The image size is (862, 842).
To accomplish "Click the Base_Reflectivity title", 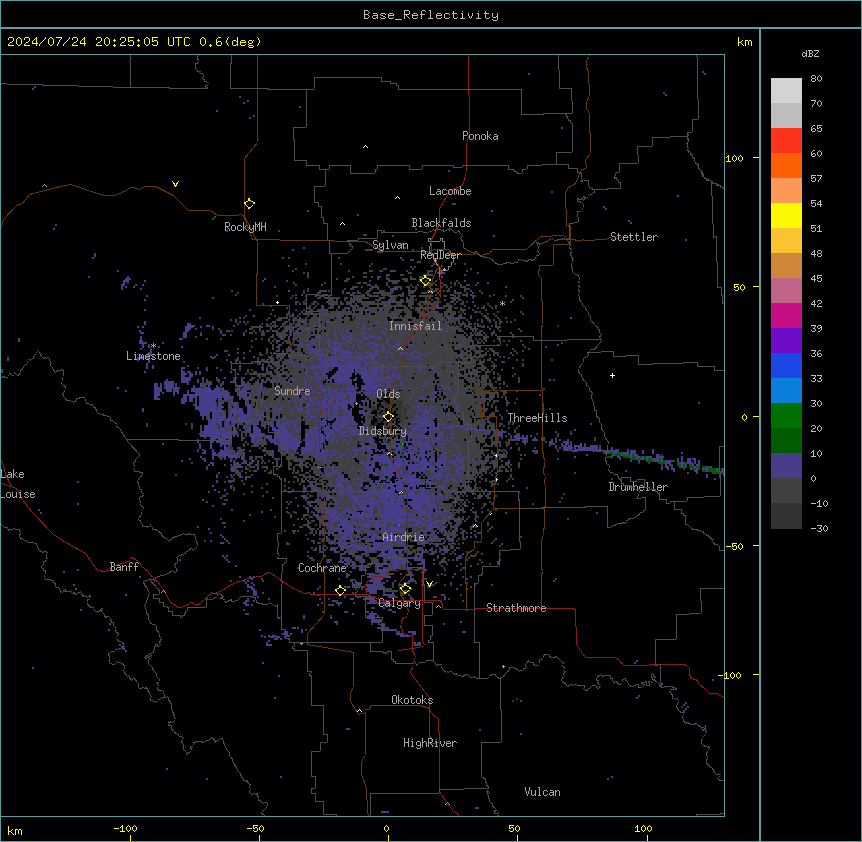I will tap(431, 15).
